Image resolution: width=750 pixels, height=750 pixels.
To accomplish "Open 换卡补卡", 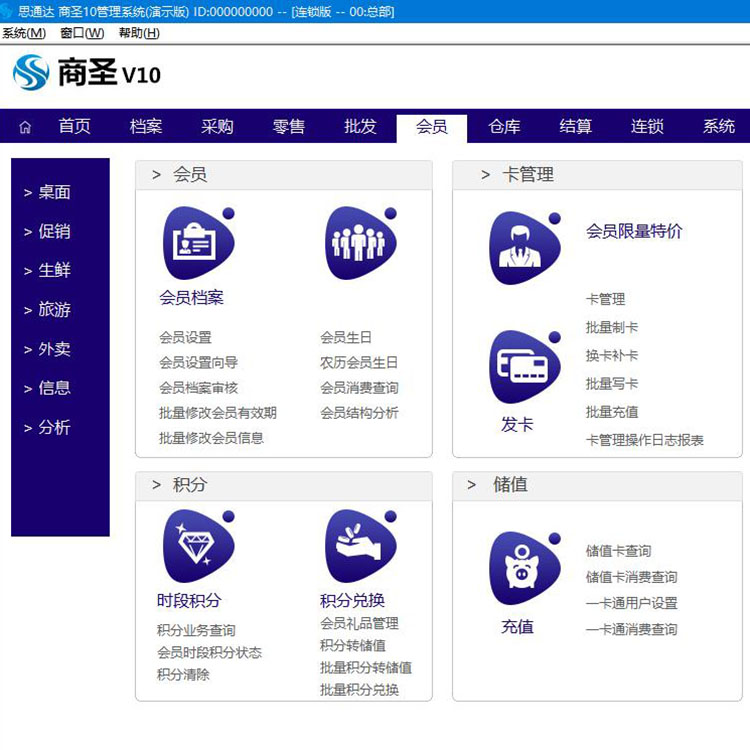I will pyautogui.click(x=612, y=355).
